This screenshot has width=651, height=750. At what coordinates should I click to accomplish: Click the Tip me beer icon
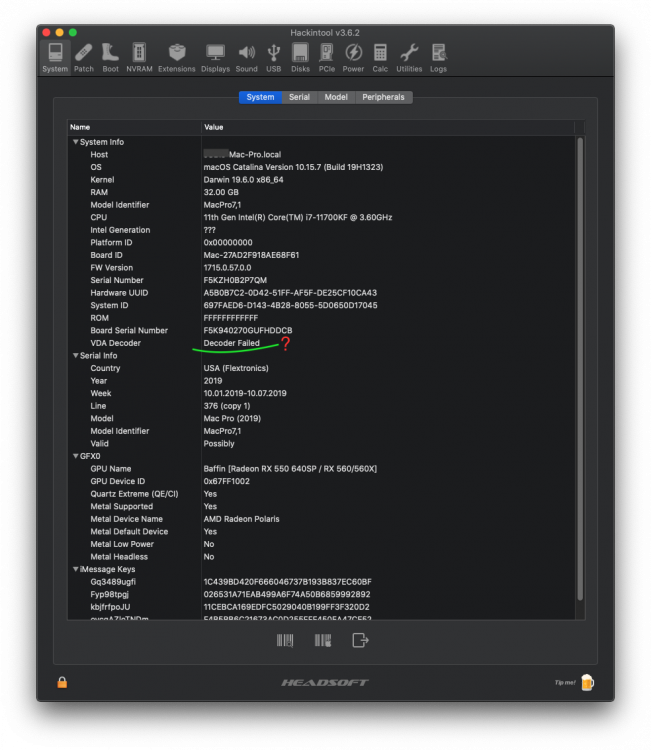click(x=587, y=682)
